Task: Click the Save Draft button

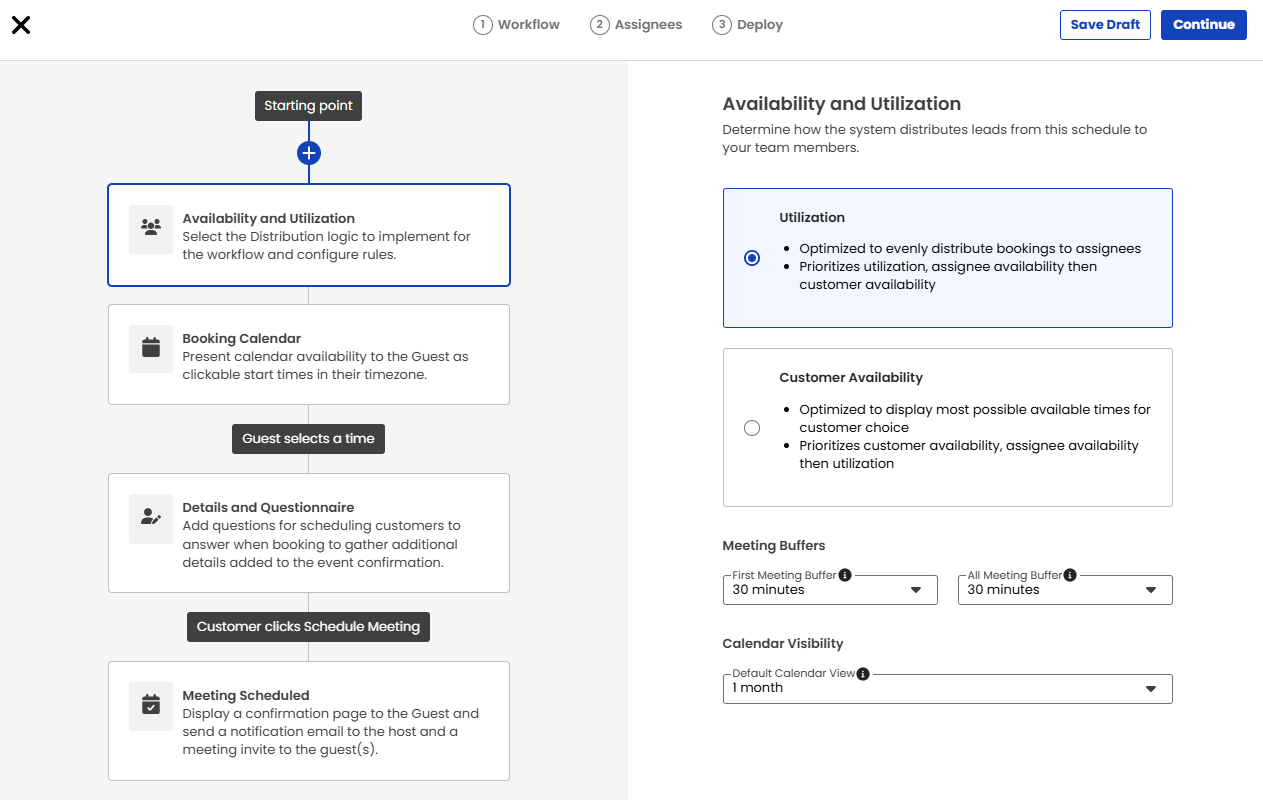Action: (1104, 25)
